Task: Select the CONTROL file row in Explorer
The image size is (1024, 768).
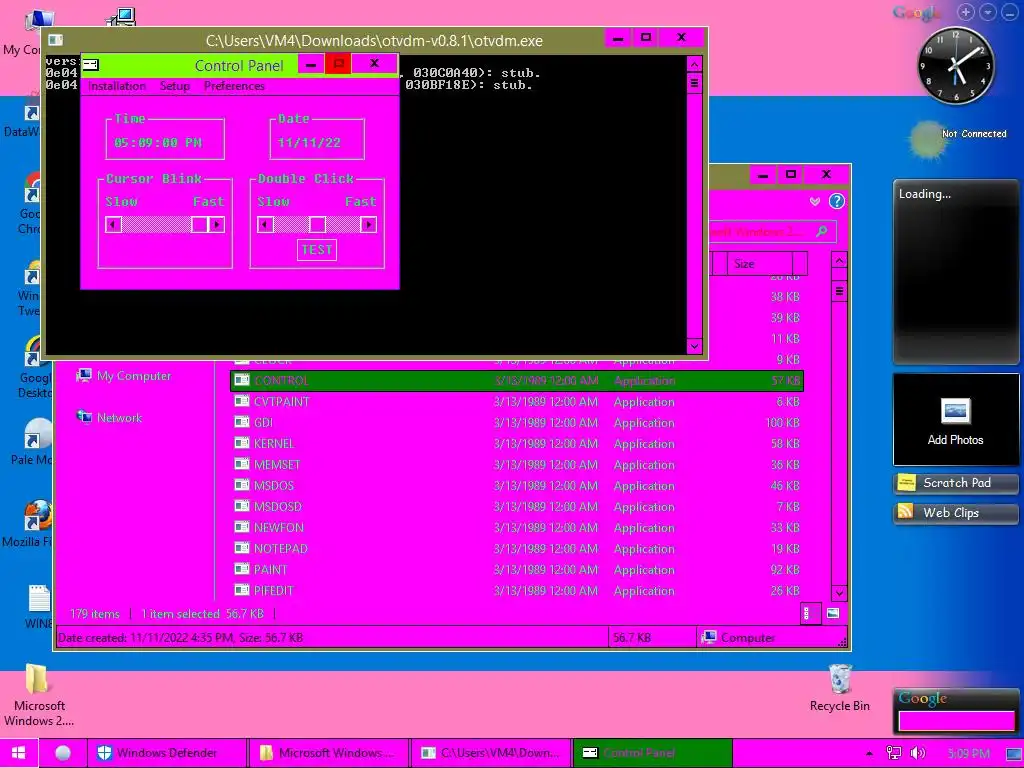Action: (x=517, y=381)
